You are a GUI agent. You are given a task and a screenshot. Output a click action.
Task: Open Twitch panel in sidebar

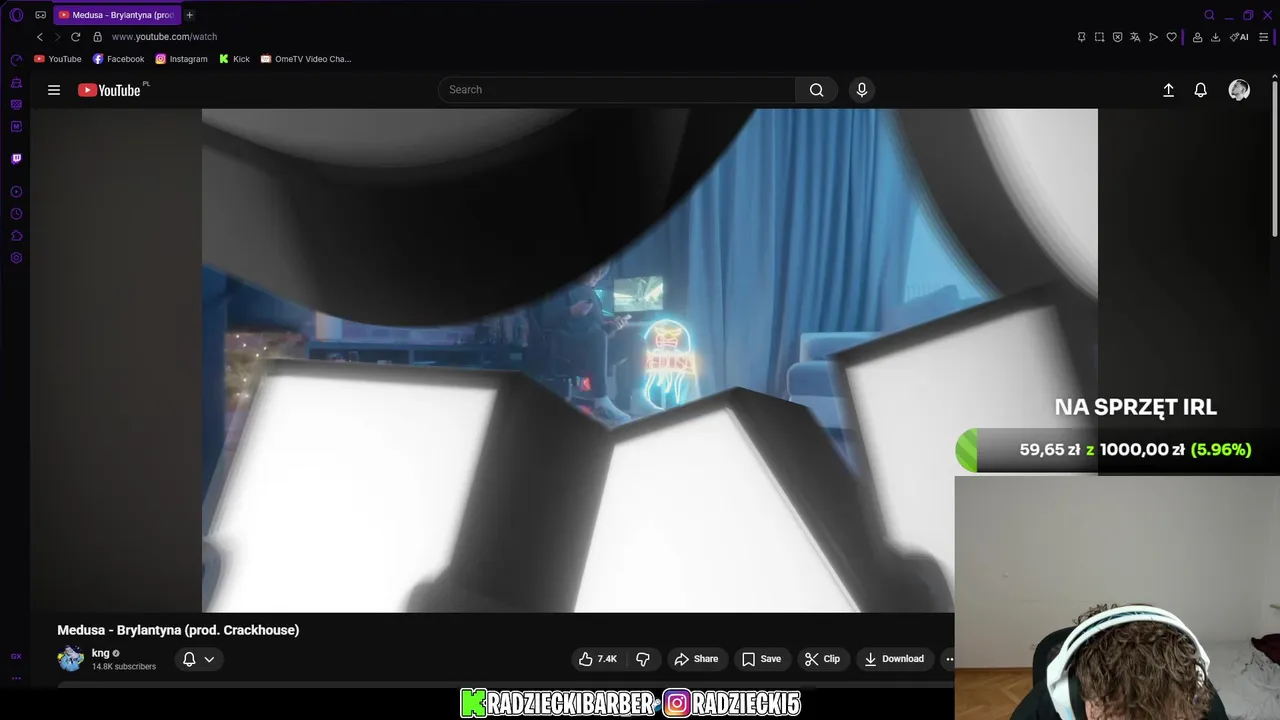pyautogui.click(x=16, y=158)
